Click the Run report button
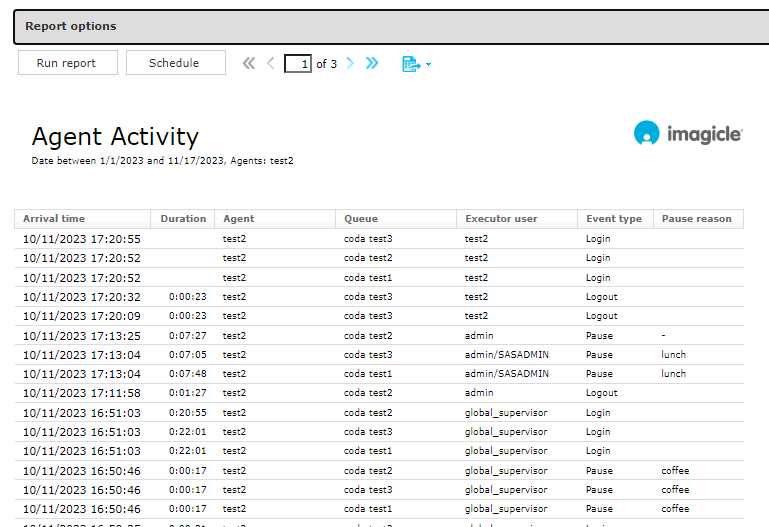This screenshot has height=527, width=769. [67, 63]
